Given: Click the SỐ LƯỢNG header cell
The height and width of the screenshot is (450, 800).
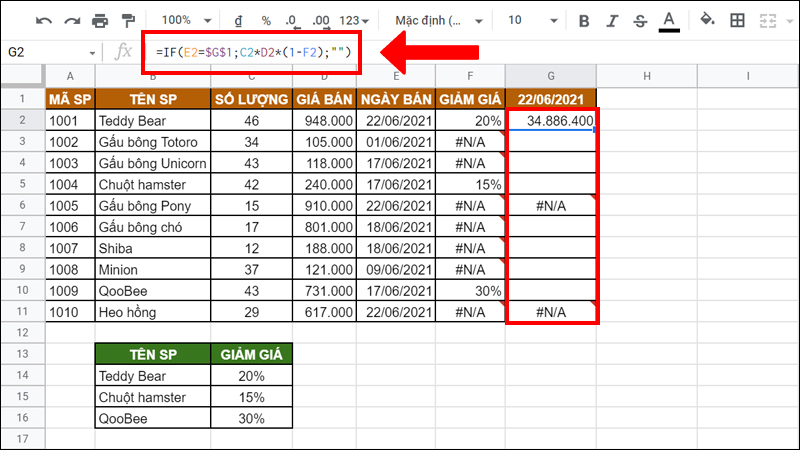Looking at the screenshot, I should [252, 99].
